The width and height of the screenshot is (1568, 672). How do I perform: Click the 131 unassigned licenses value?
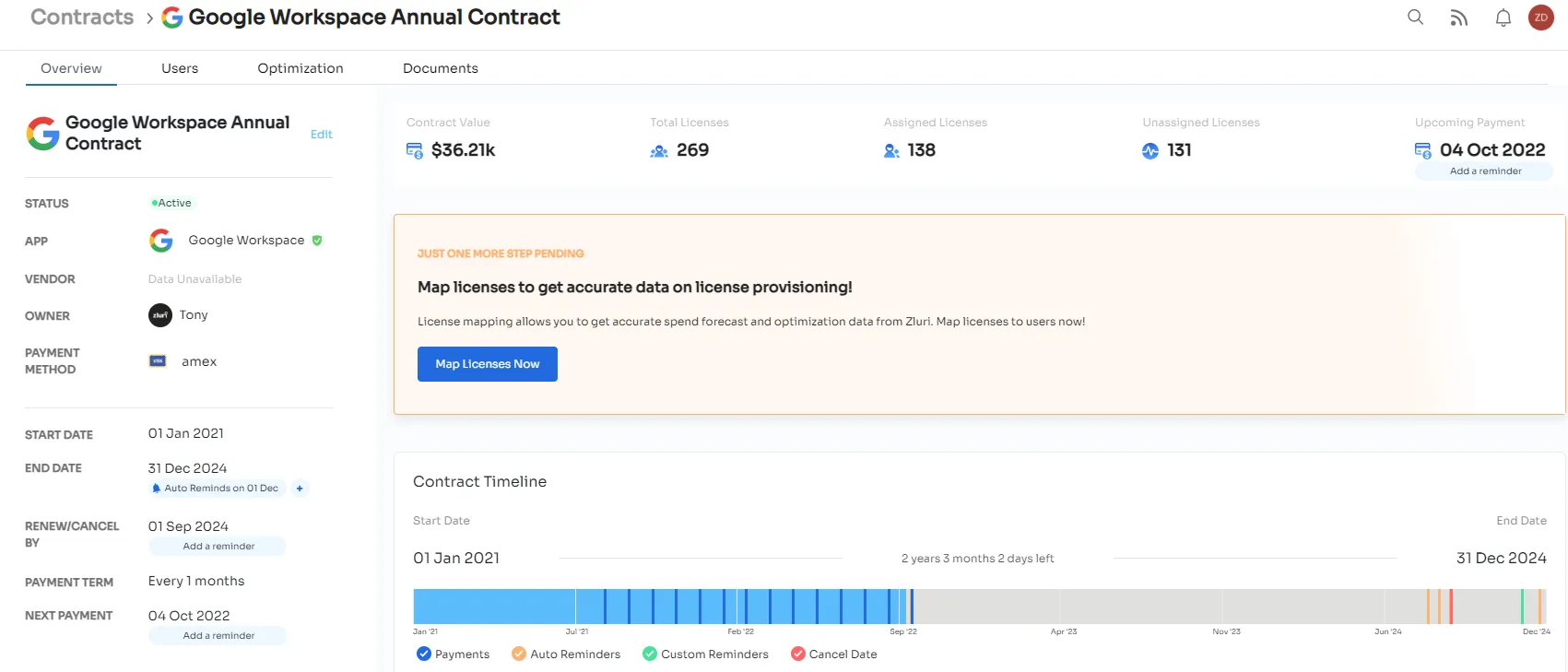1179,150
